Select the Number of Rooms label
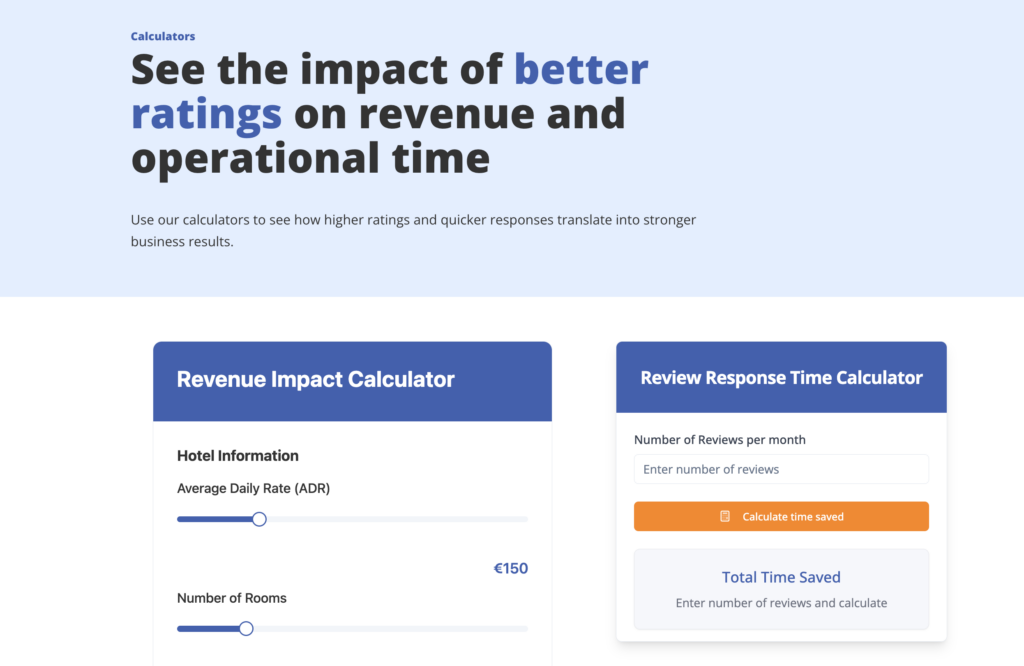This screenshot has height=666, width=1024. coord(232,598)
